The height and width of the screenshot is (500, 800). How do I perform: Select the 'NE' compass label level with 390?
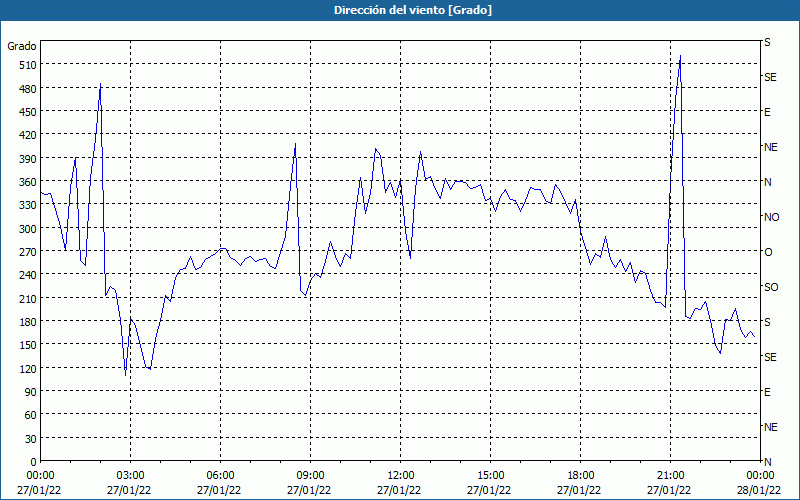pyautogui.click(x=770, y=147)
